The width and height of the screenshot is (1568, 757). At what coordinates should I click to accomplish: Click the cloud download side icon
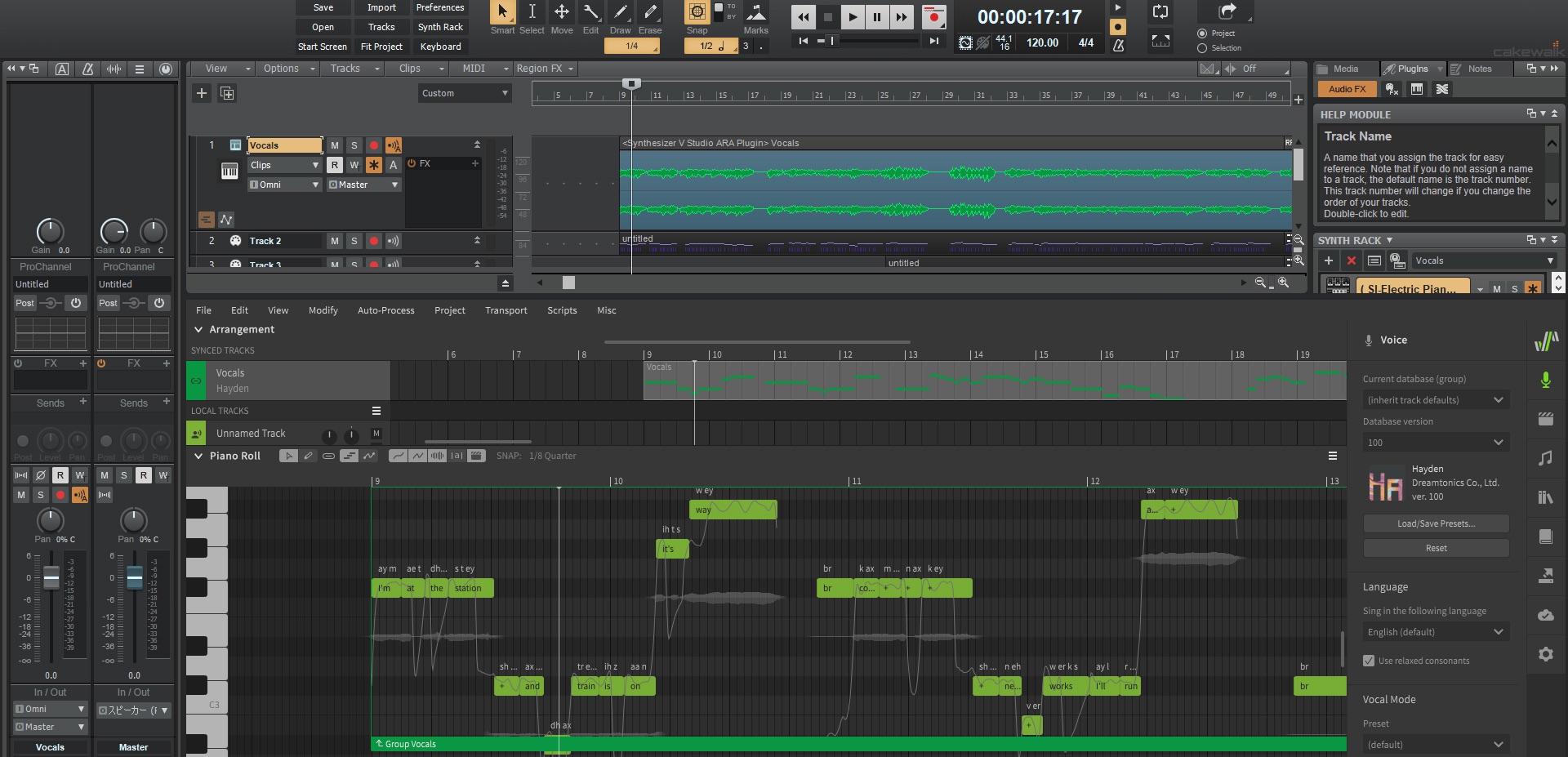1545,615
